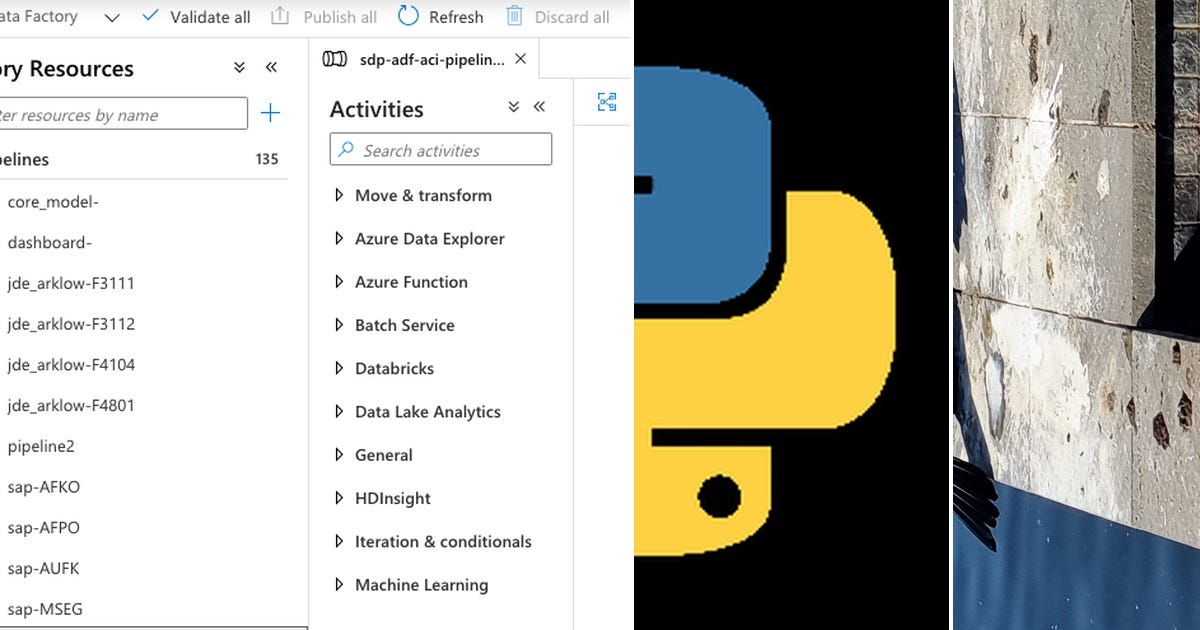This screenshot has height=630, width=1200.
Task: Click the filter resources by name field
Action: [x=122, y=114]
